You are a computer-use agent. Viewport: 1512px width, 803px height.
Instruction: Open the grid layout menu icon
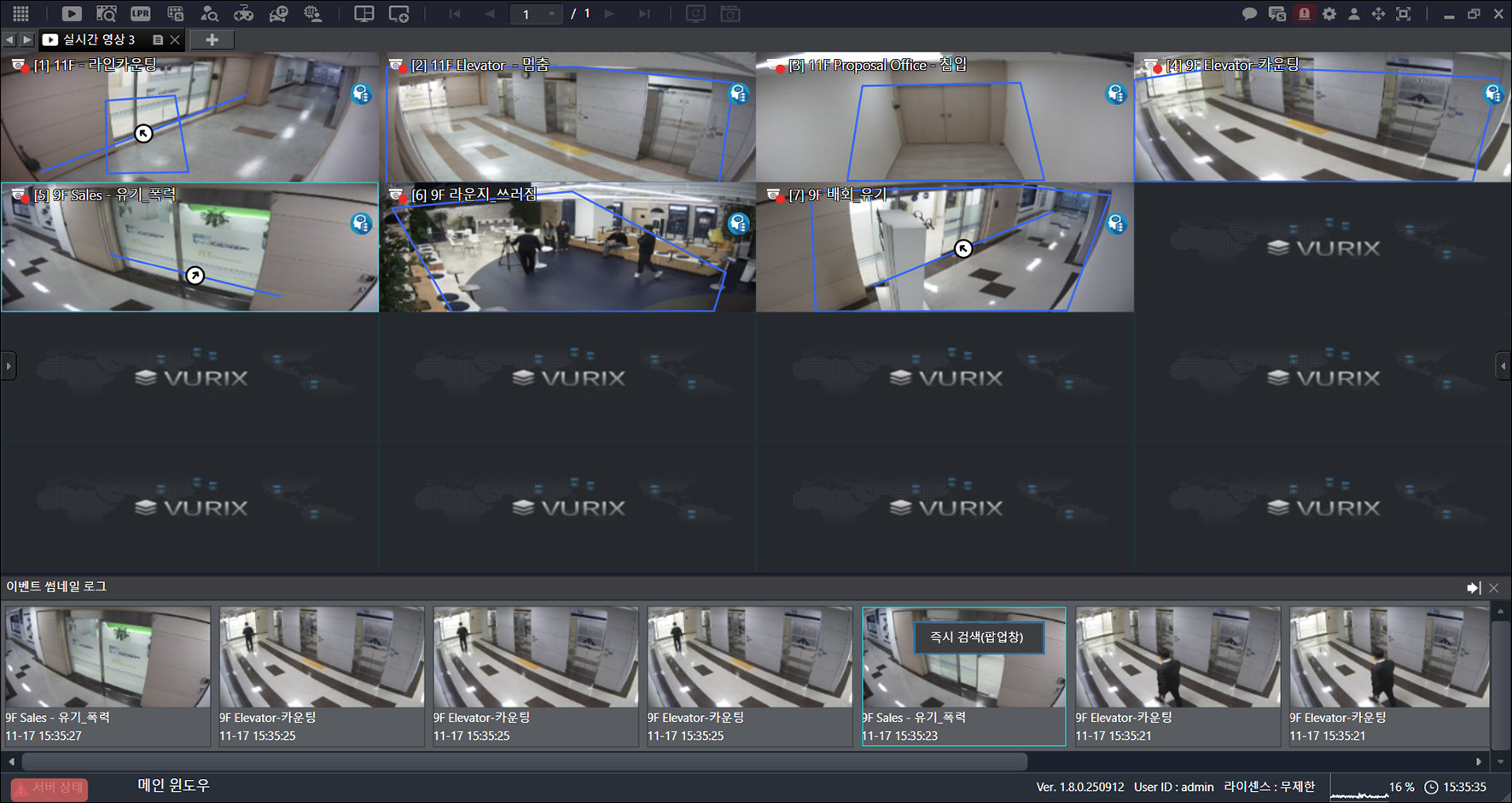tap(20, 14)
